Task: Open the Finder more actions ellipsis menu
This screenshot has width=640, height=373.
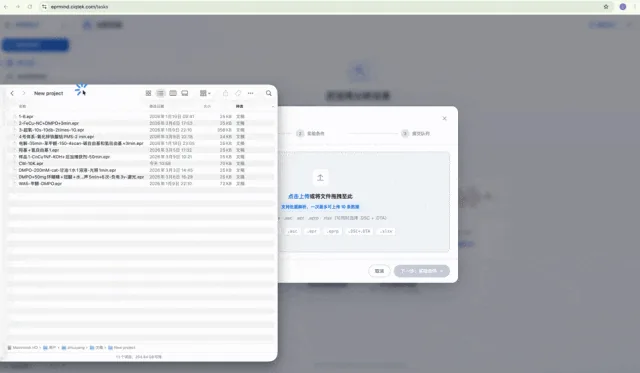Action: tap(251, 93)
